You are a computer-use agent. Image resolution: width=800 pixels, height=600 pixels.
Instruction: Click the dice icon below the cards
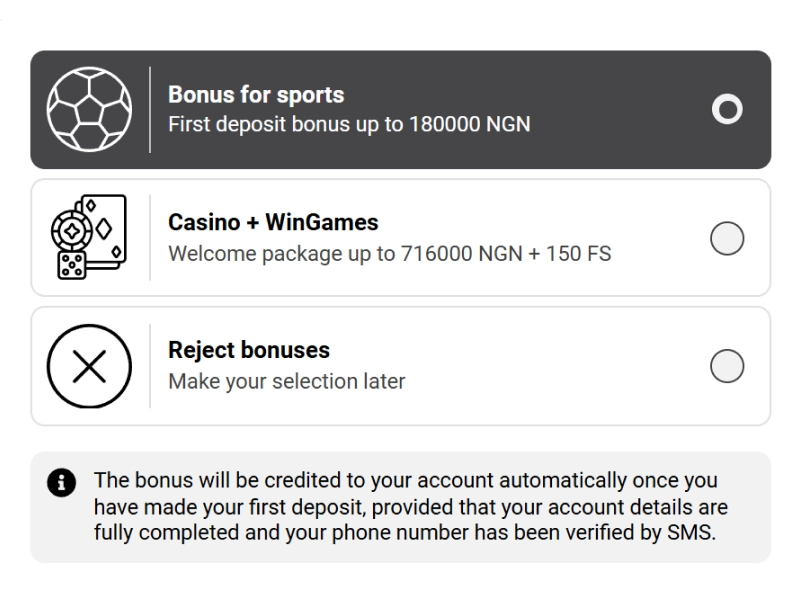[x=72, y=264]
